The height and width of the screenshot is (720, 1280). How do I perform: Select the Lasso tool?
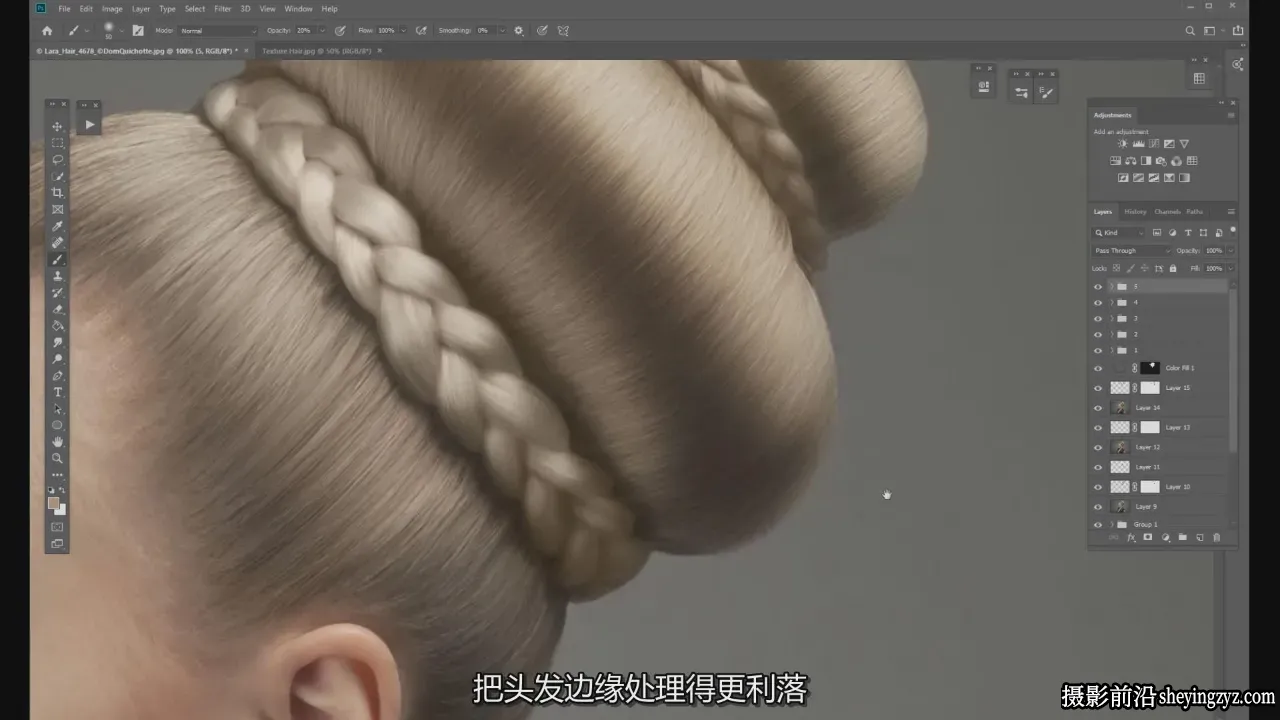click(x=57, y=159)
